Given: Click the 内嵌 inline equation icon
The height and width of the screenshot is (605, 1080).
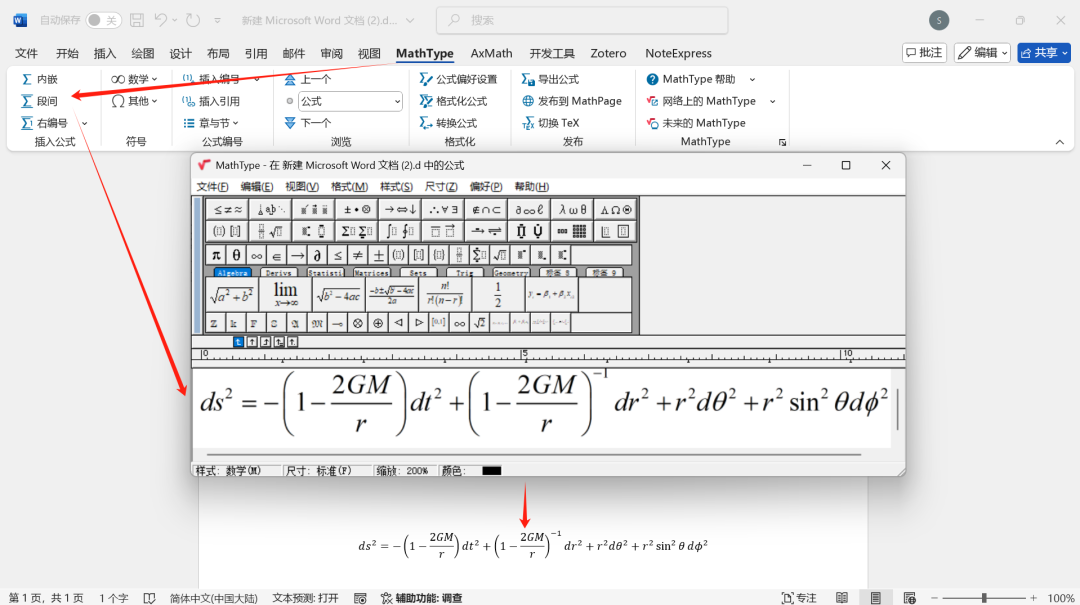Looking at the screenshot, I should (x=40, y=79).
